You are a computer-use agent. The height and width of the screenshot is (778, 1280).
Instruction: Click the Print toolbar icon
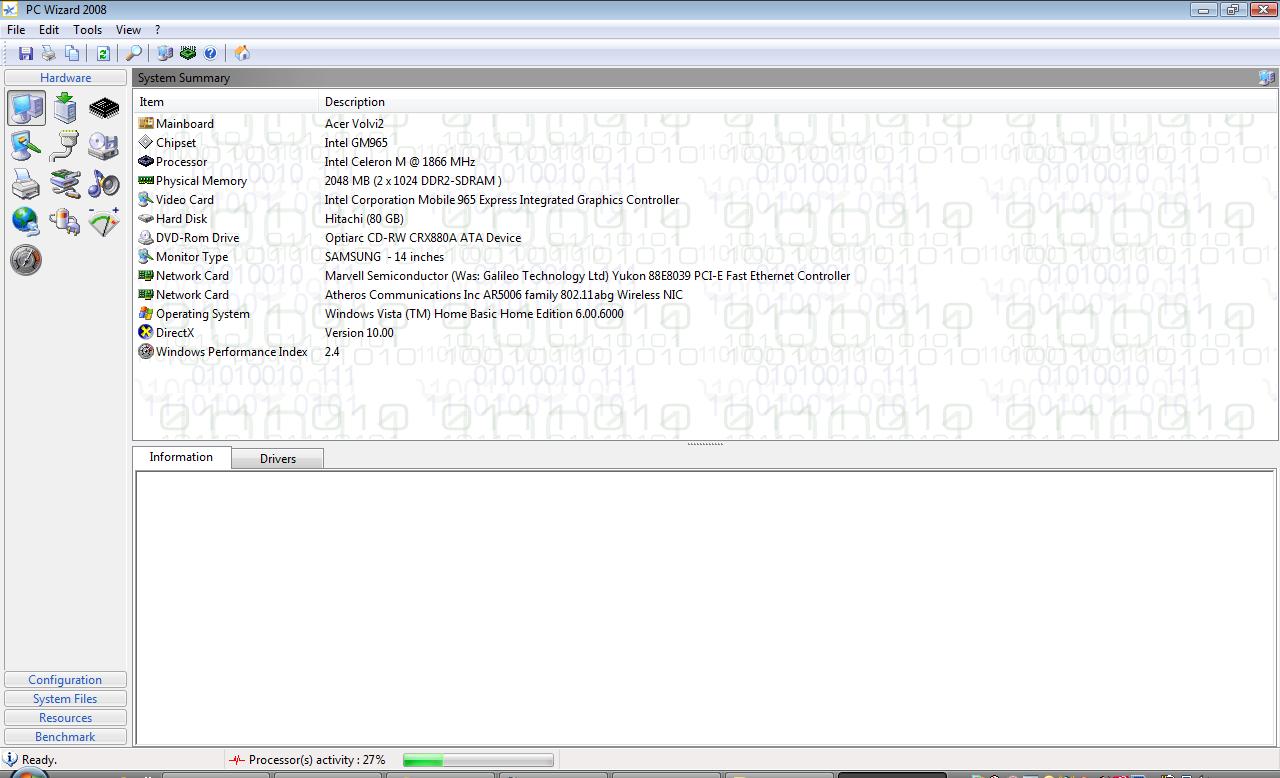pyautogui.click(x=48, y=53)
